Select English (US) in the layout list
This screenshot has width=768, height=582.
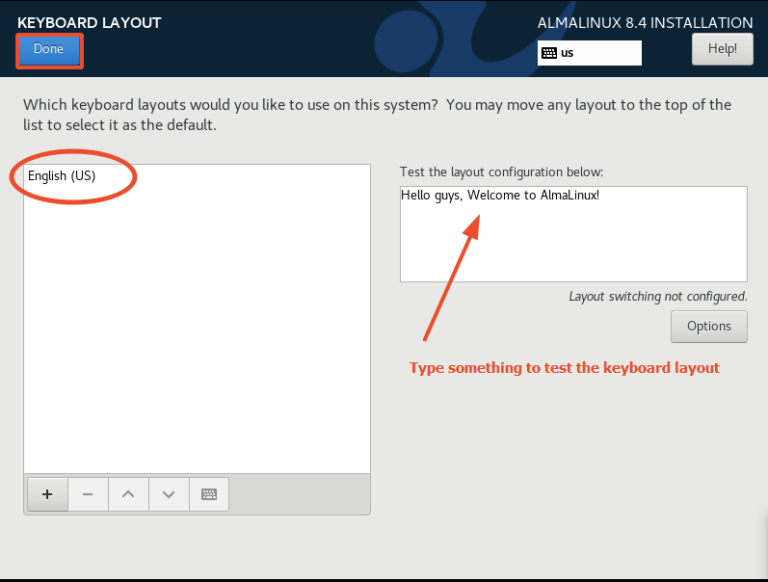pos(196,176)
